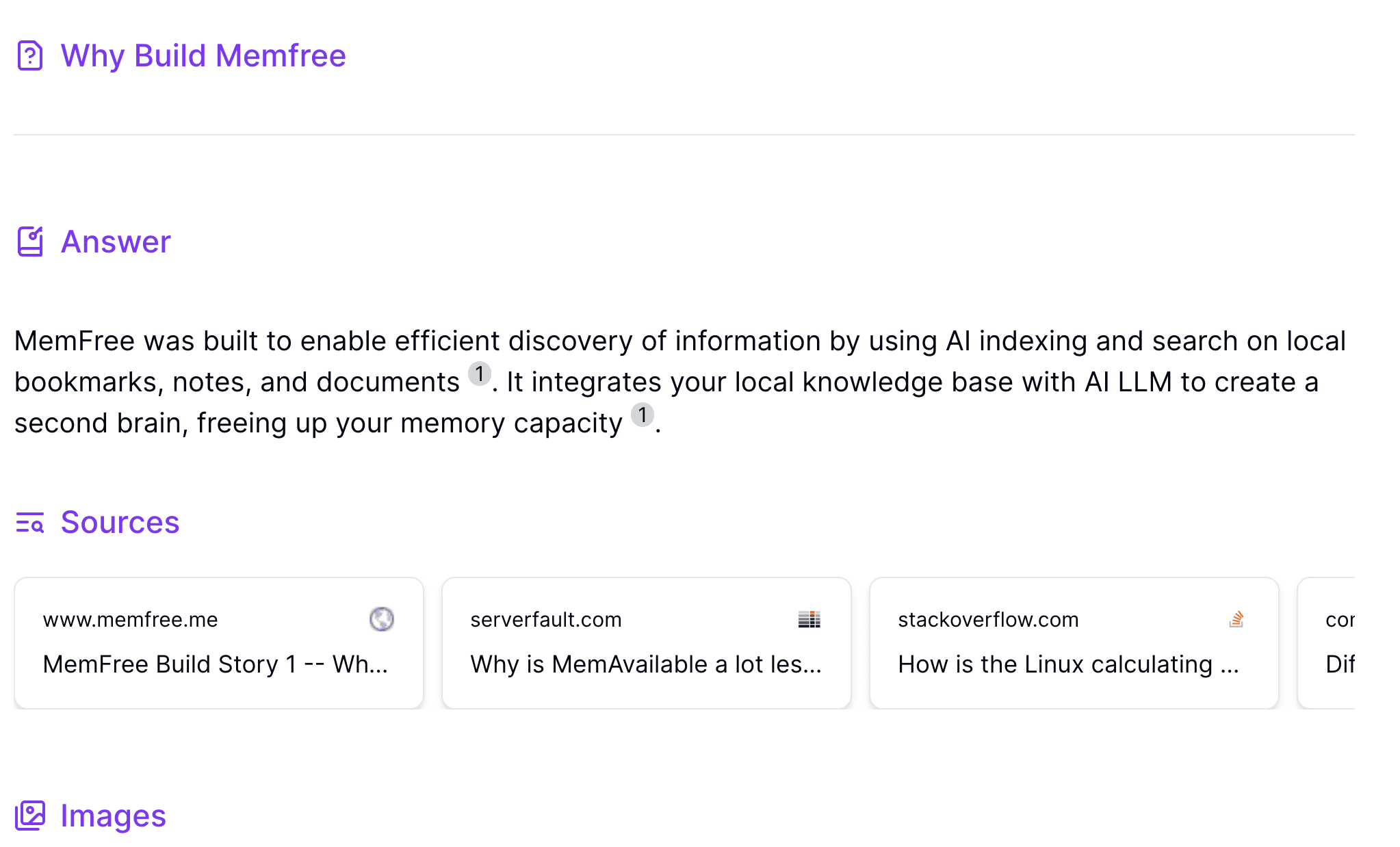Click the "Images" section heading

(113, 816)
